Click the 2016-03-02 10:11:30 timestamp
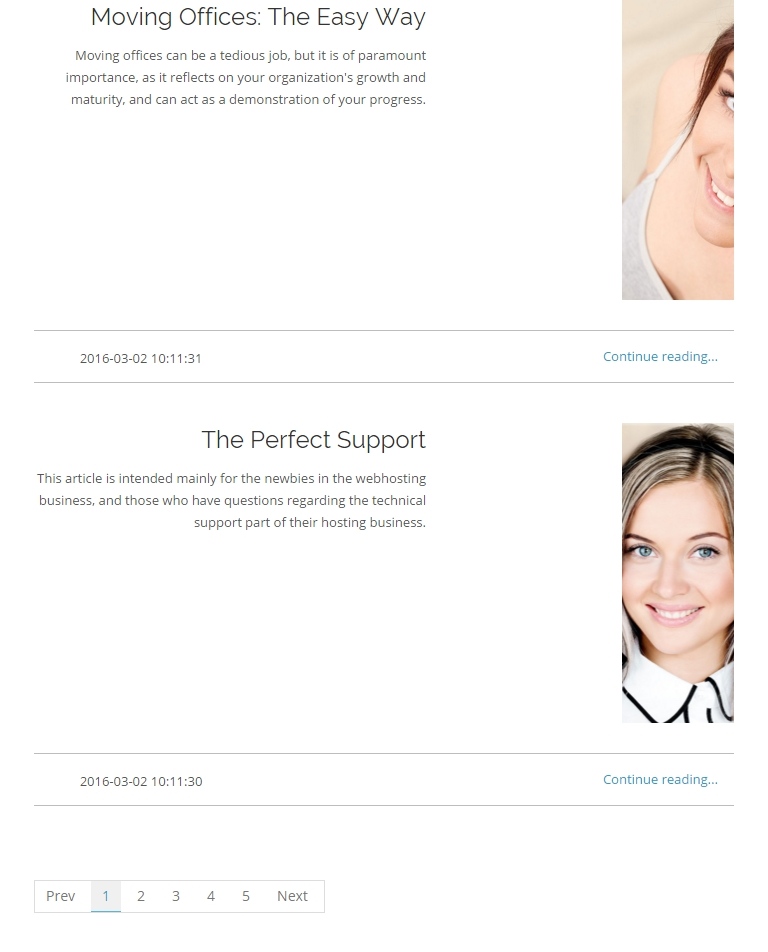Screen dimensions: 768x952 141,781
